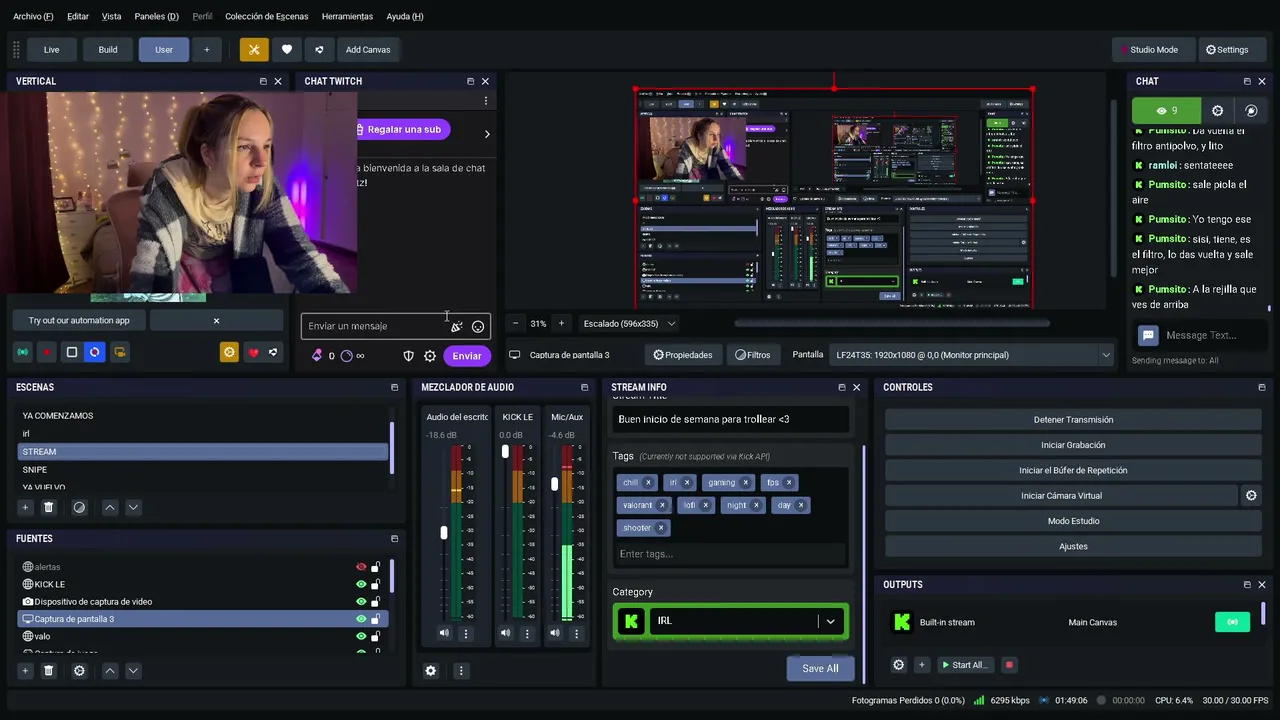Adjust the Mic/Aux volume slider
Image resolution: width=1280 pixels, height=720 pixels.
click(555, 484)
